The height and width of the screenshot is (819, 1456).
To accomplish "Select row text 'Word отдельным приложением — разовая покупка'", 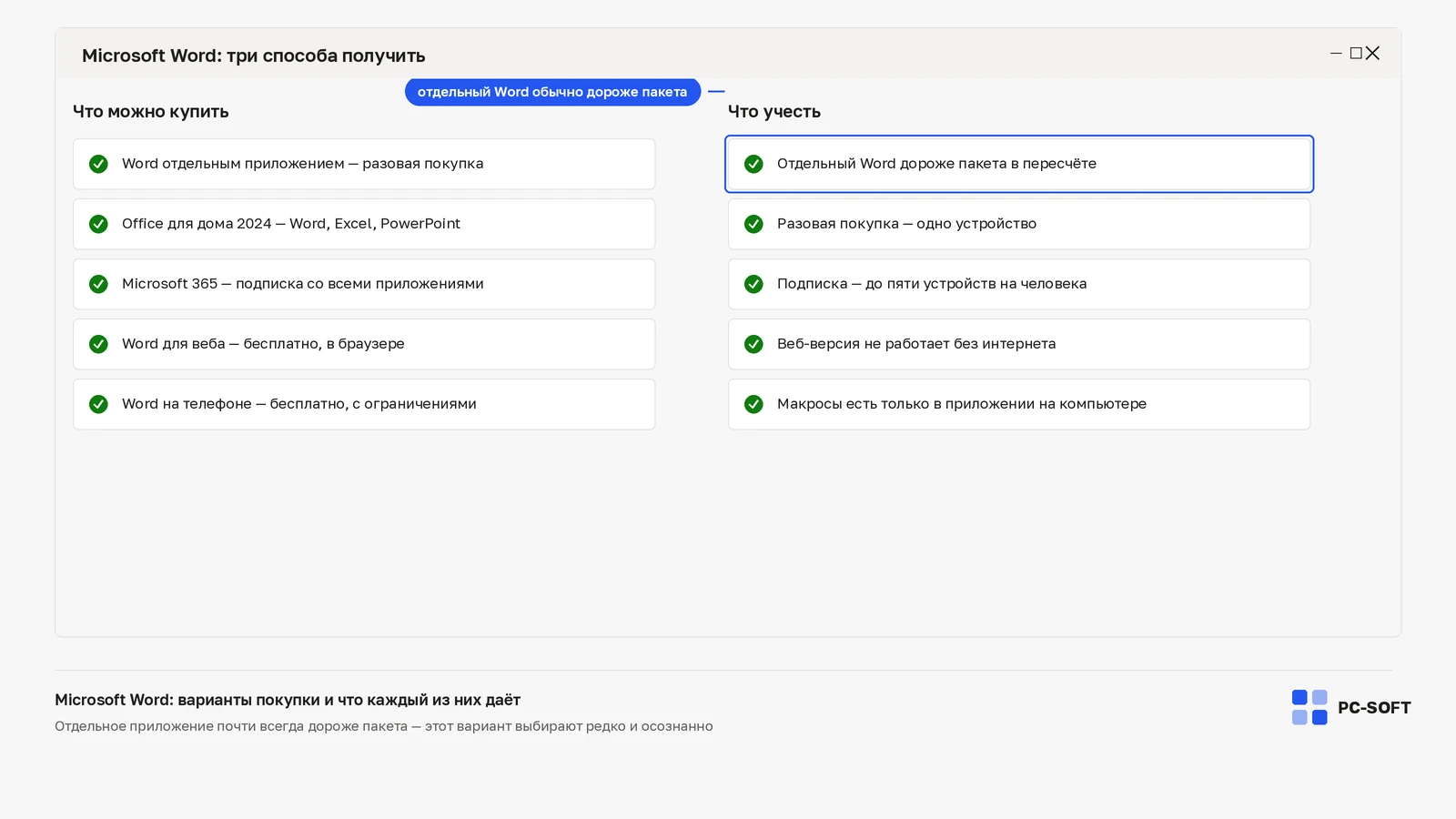I will click(x=303, y=164).
